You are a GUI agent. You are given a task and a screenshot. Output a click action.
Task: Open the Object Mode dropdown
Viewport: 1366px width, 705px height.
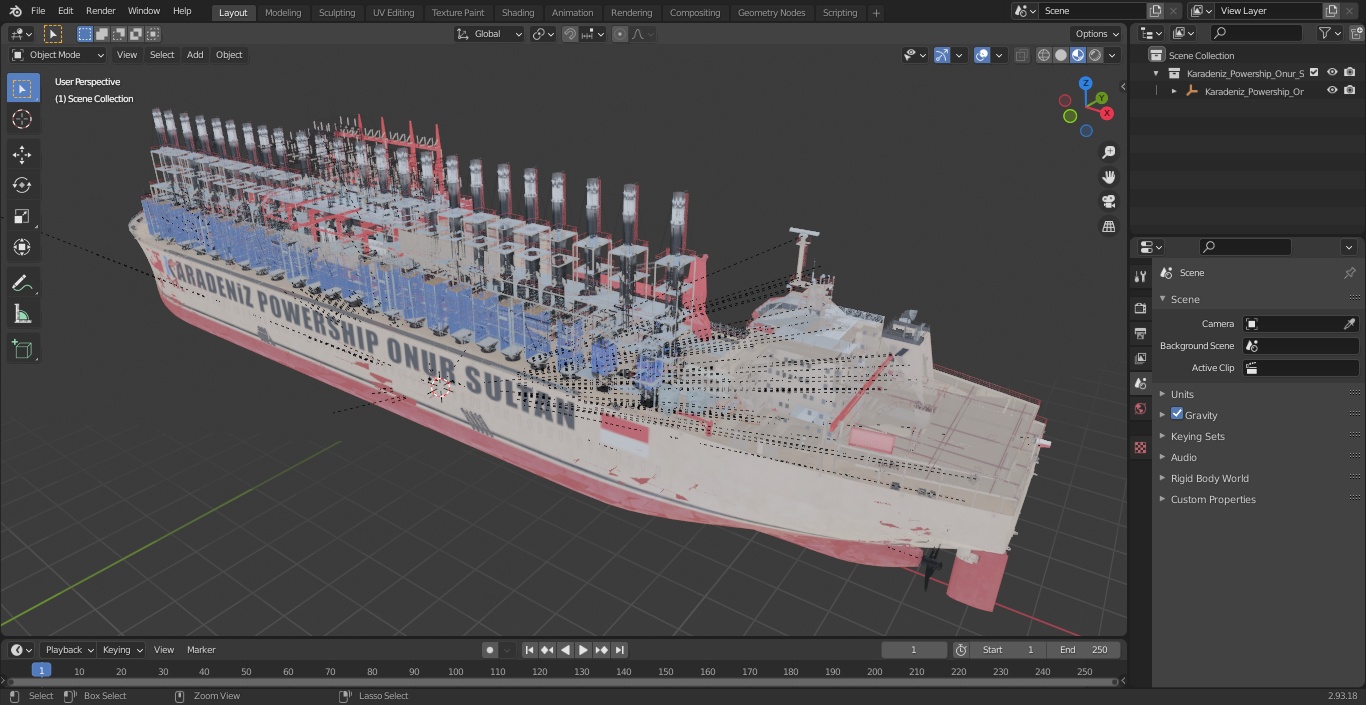(58, 55)
